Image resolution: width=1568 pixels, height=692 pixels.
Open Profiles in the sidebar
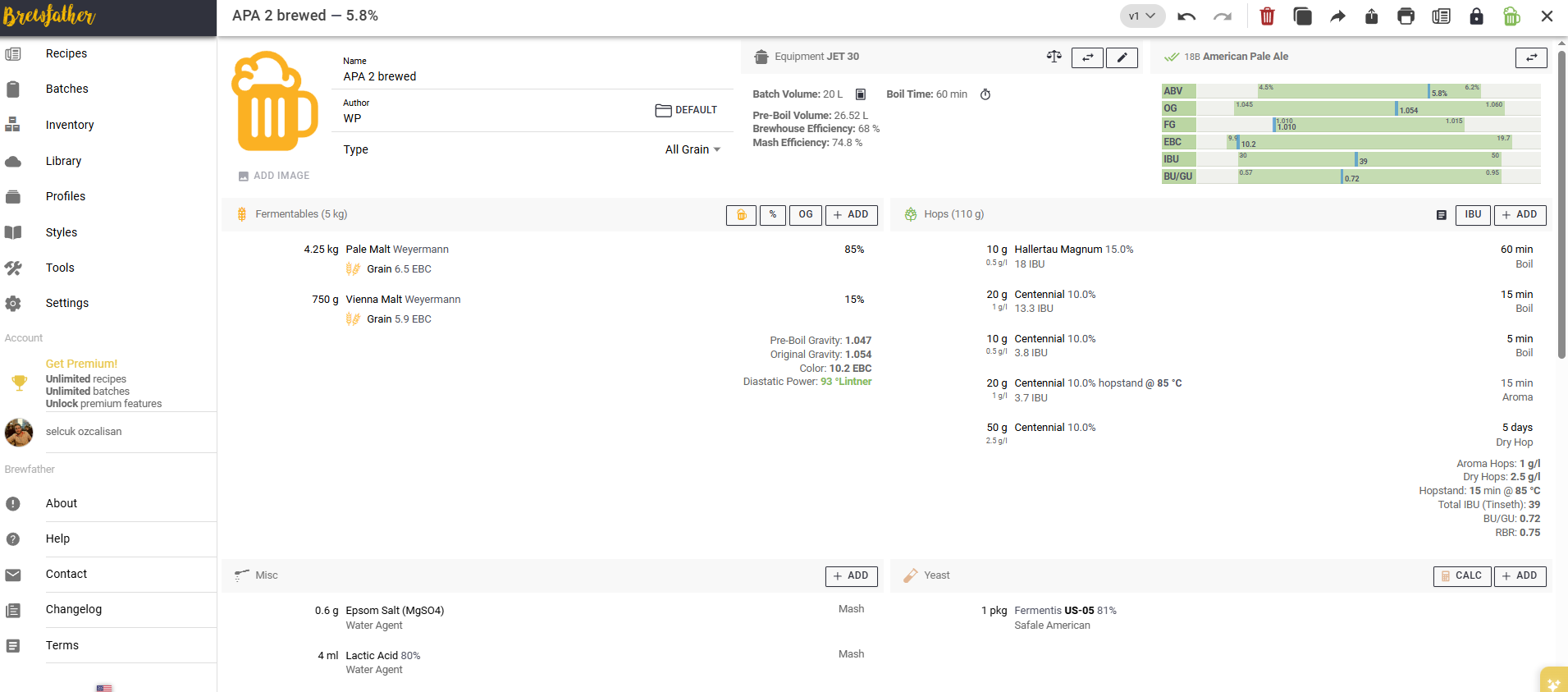tap(108, 196)
